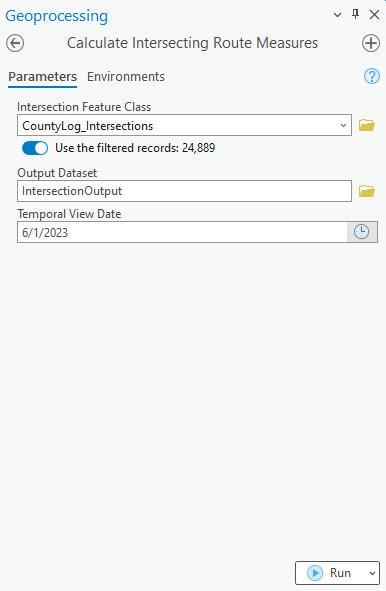The height and width of the screenshot is (591, 386).
Task: Open the Geoprocessing pane options chevron
Action: 337,15
